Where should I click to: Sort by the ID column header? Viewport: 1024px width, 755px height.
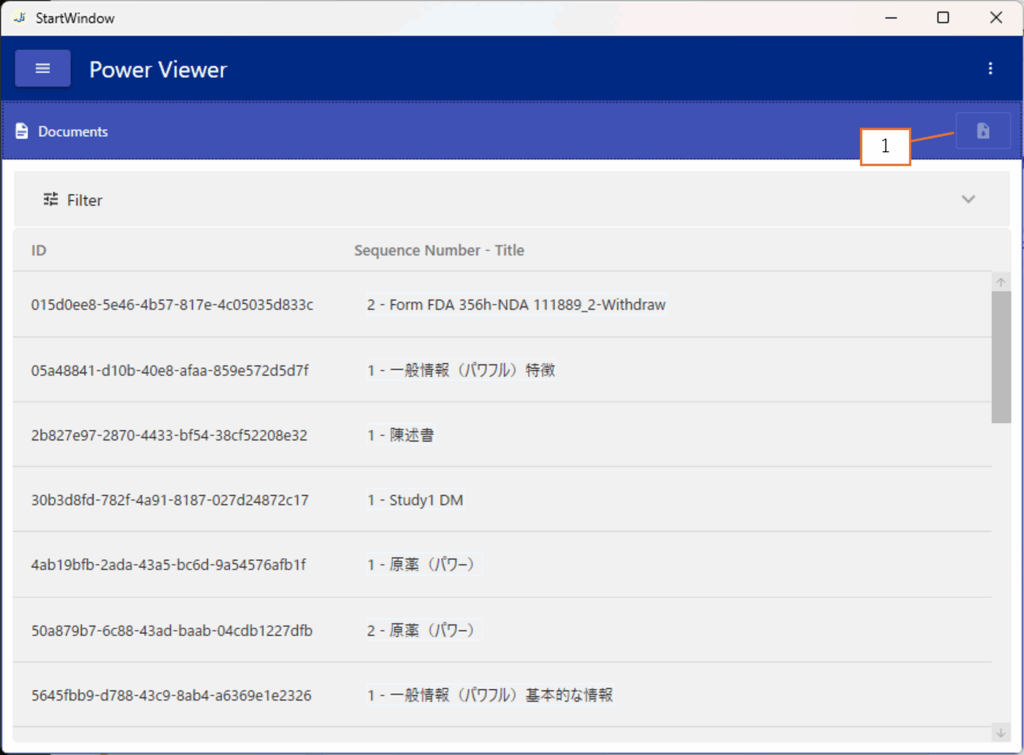point(39,250)
